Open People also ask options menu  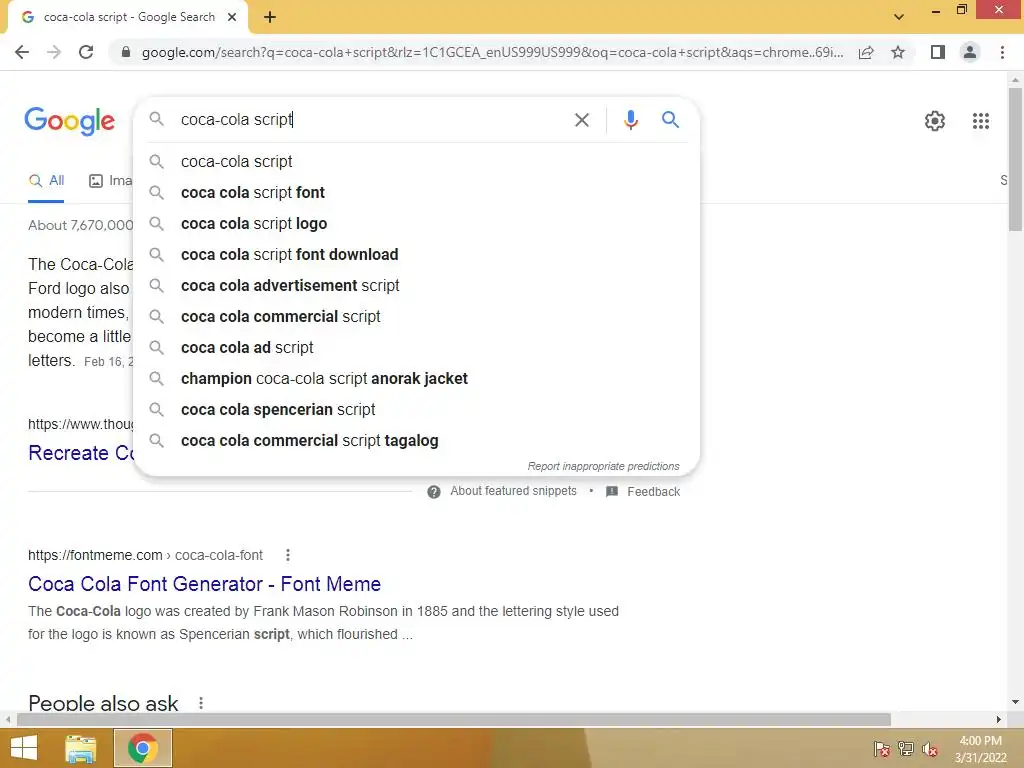point(201,703)
